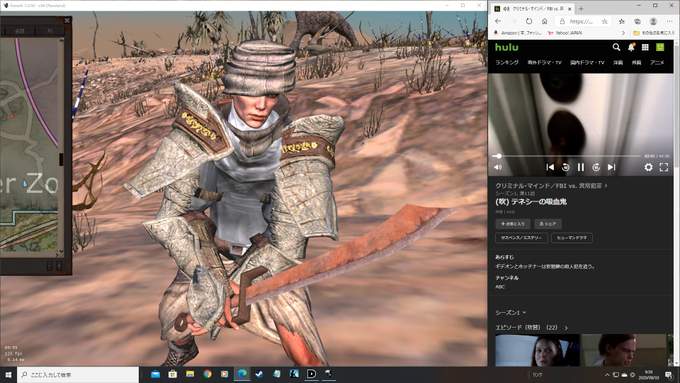Go to the Edge home page icon
Viewport: 680px width, 383px height.
point(544,21)
